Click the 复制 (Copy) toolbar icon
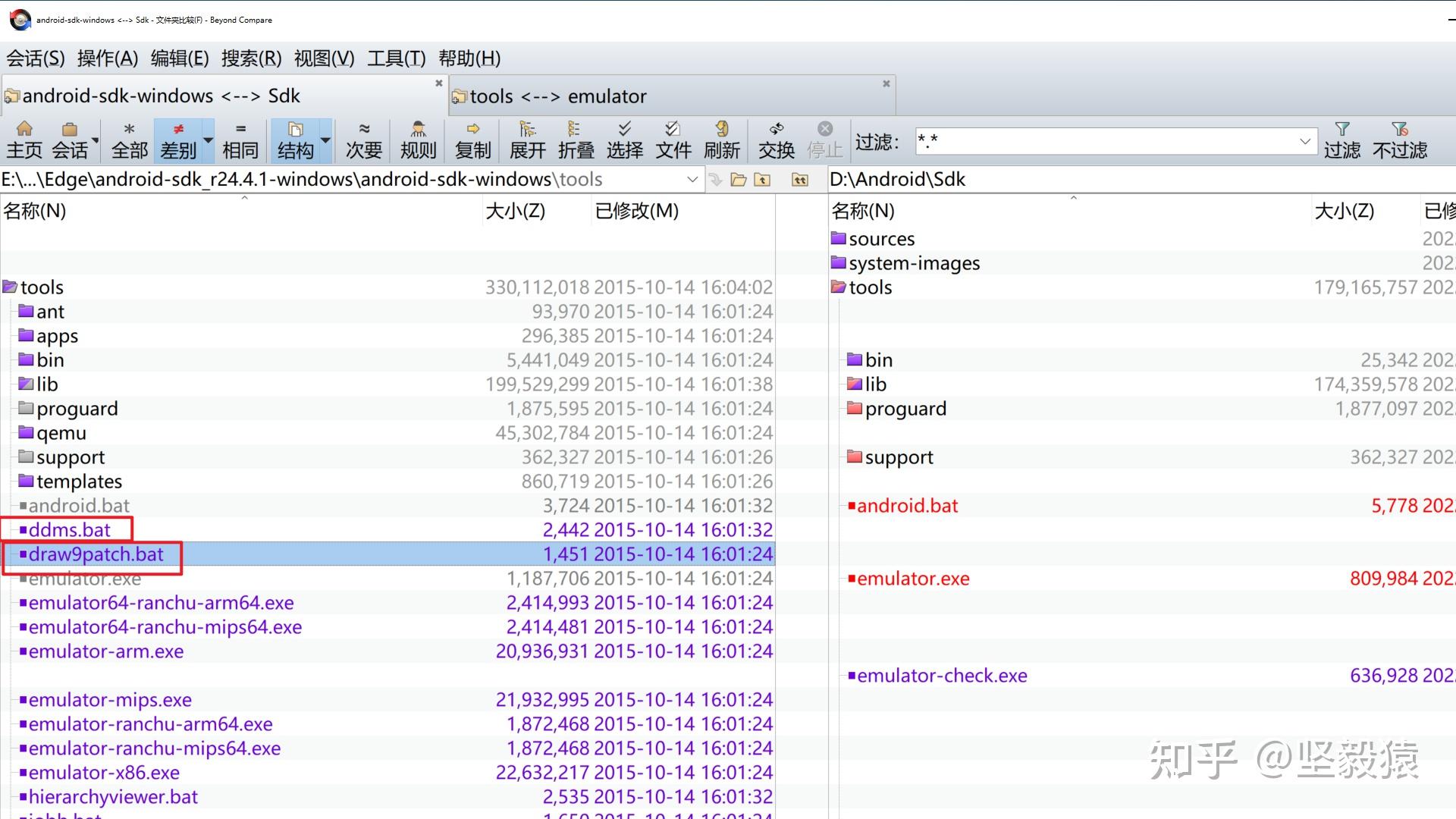This screenshot has width=1456, height=819. point(472,140)
